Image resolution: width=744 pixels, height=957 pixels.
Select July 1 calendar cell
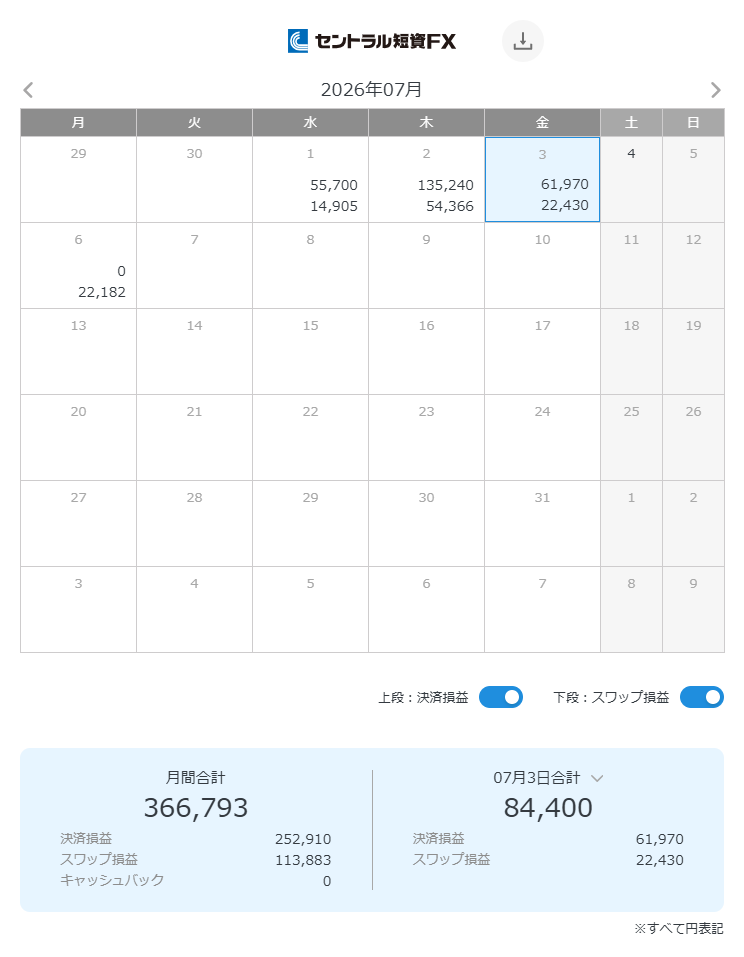[x=310, y=179]
